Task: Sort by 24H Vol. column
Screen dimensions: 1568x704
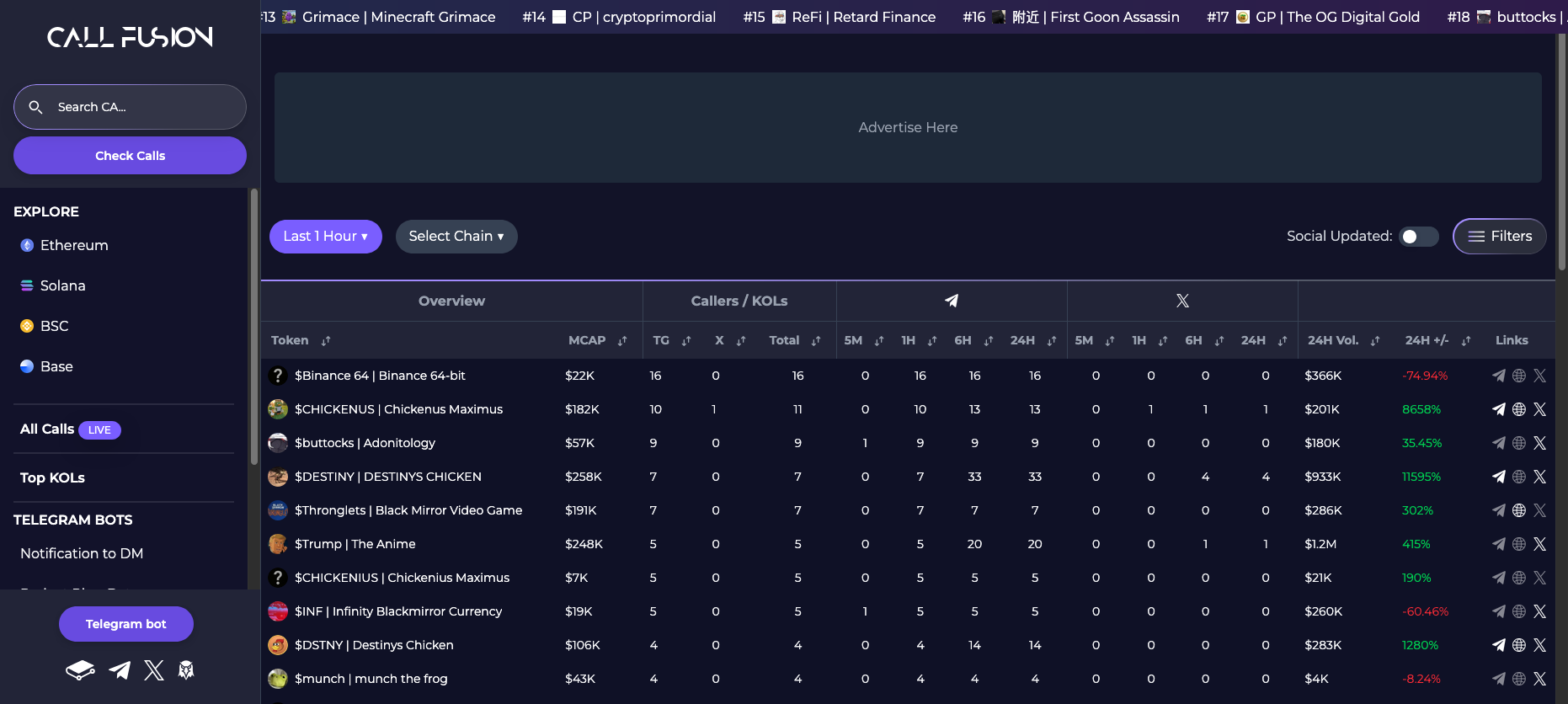Action: pos(1375,341)
